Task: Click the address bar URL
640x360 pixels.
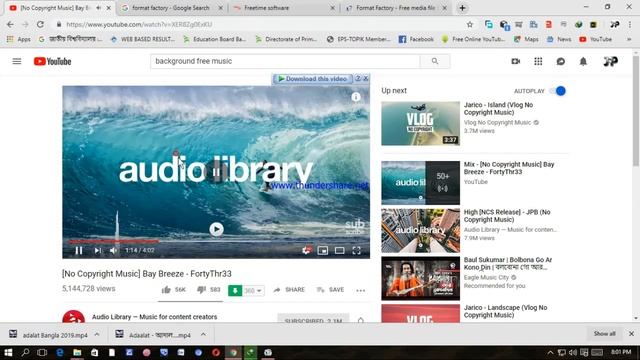Action: pos(139,24)
